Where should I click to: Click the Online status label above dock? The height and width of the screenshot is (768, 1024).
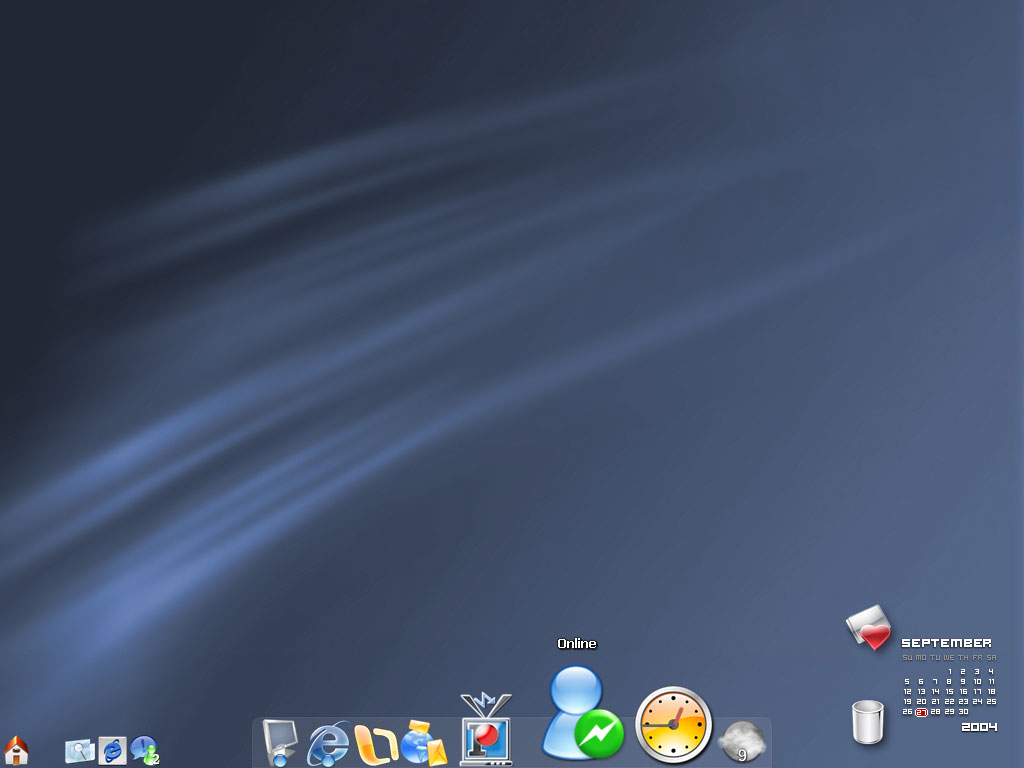click(x=577, y=644)
